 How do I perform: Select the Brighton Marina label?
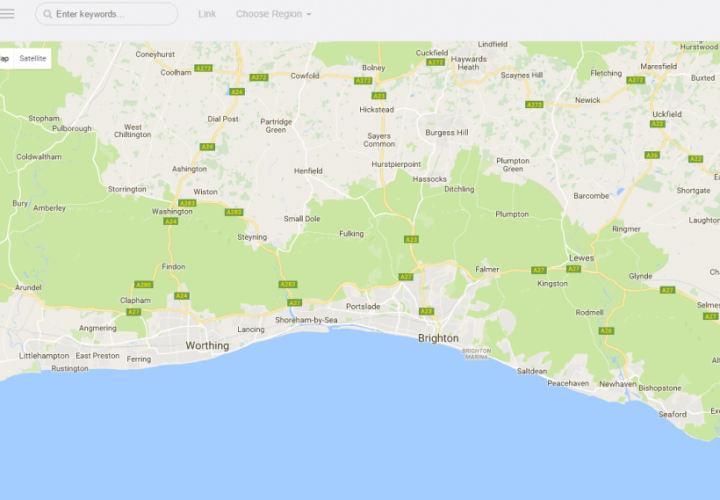click(476, 354)
